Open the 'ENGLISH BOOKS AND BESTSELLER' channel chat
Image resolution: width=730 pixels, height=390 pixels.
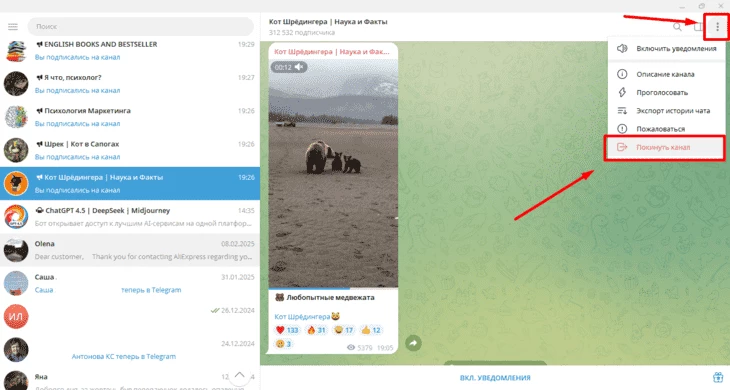tap(130, 51)
